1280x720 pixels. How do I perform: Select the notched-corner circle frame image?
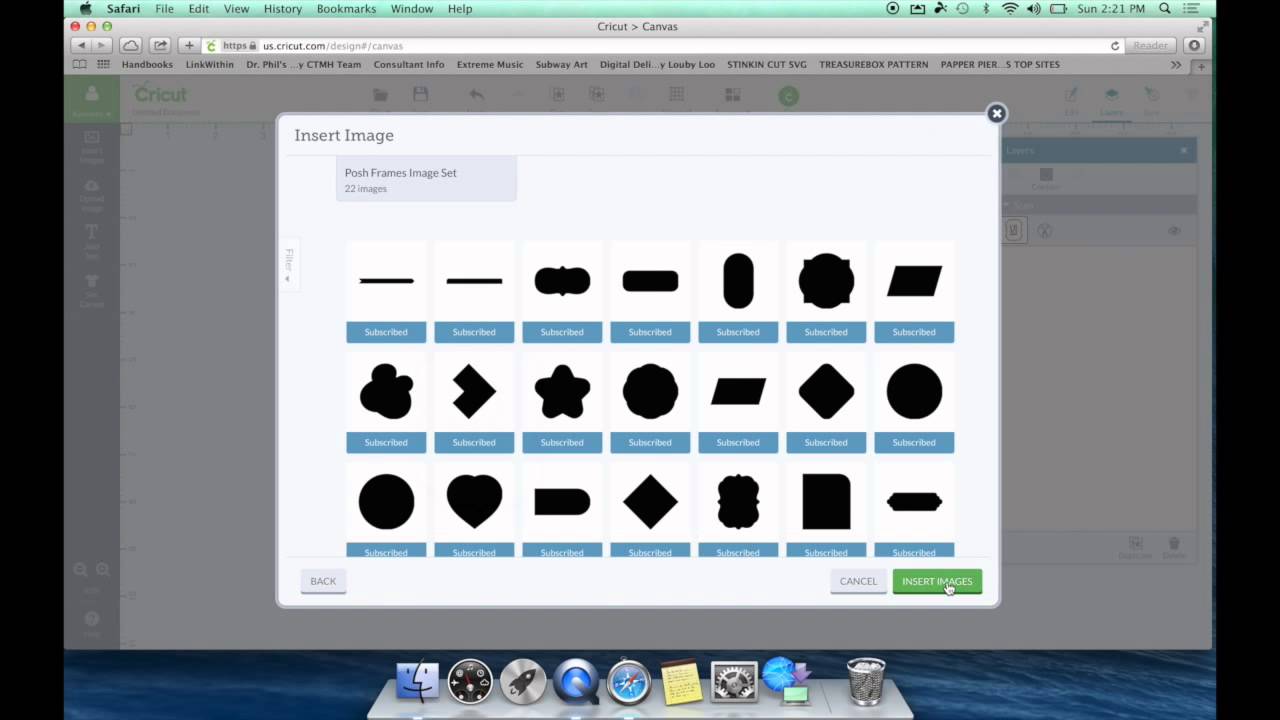point(826,281)
